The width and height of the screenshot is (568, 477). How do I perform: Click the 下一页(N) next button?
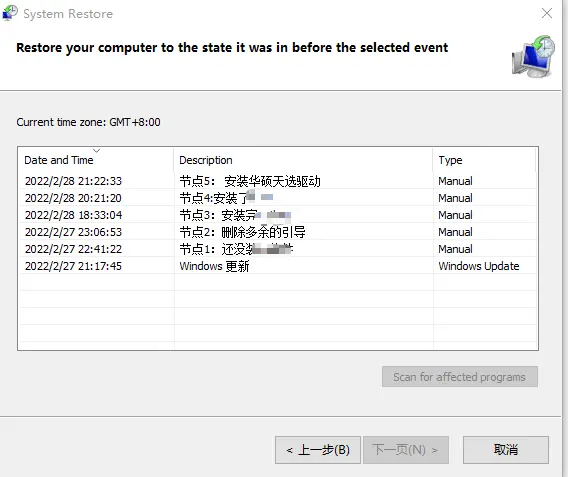point(406,450)
